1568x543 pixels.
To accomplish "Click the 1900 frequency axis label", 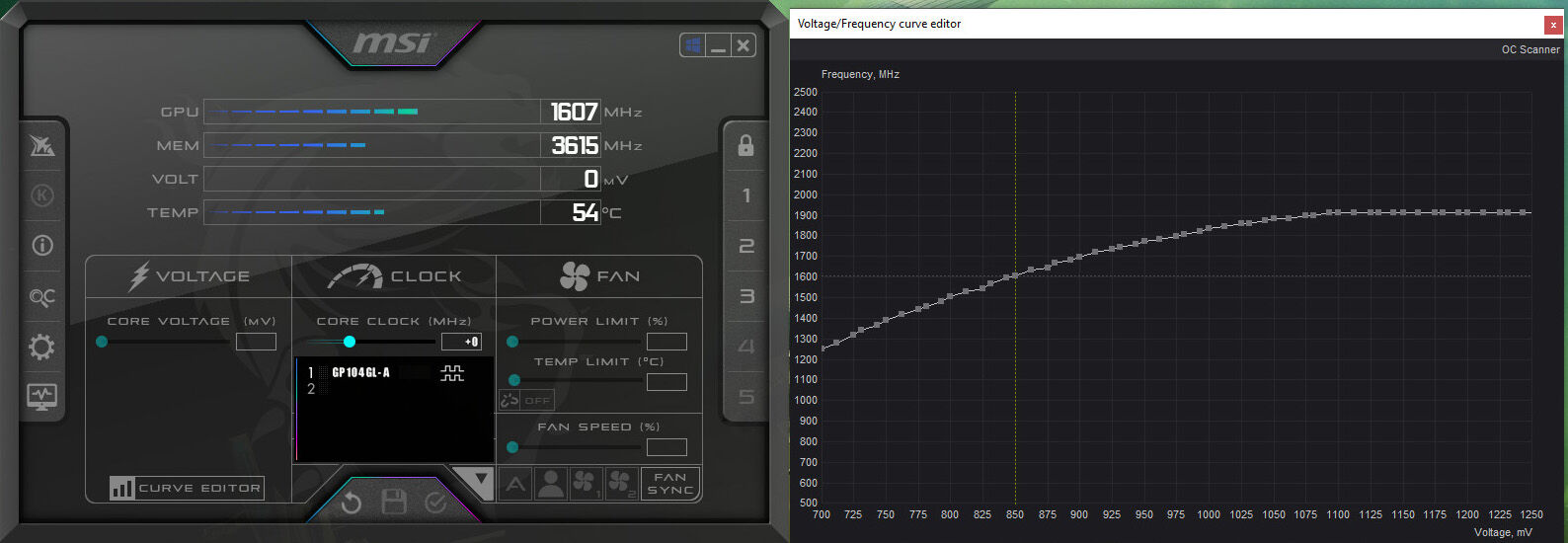I will click(x=806, y=215).
